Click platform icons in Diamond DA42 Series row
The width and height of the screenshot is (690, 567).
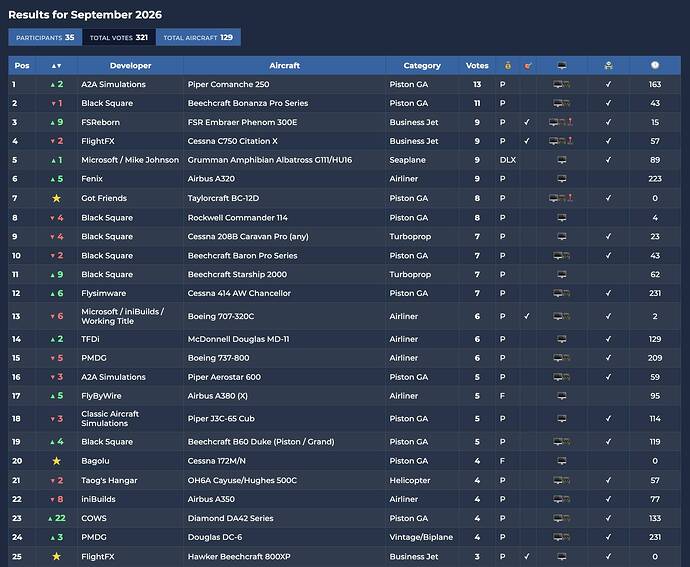[562, 518]
